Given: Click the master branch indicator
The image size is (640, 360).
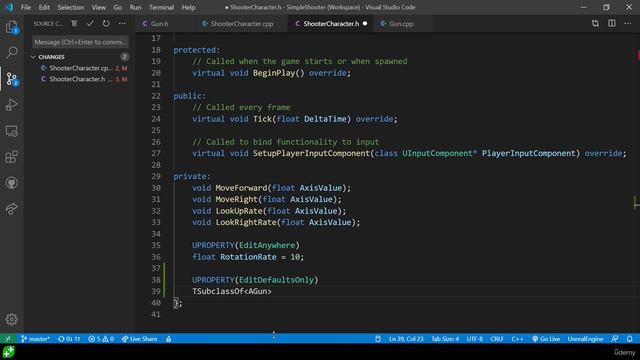Looking at the screenshot, I should (35, 339).
